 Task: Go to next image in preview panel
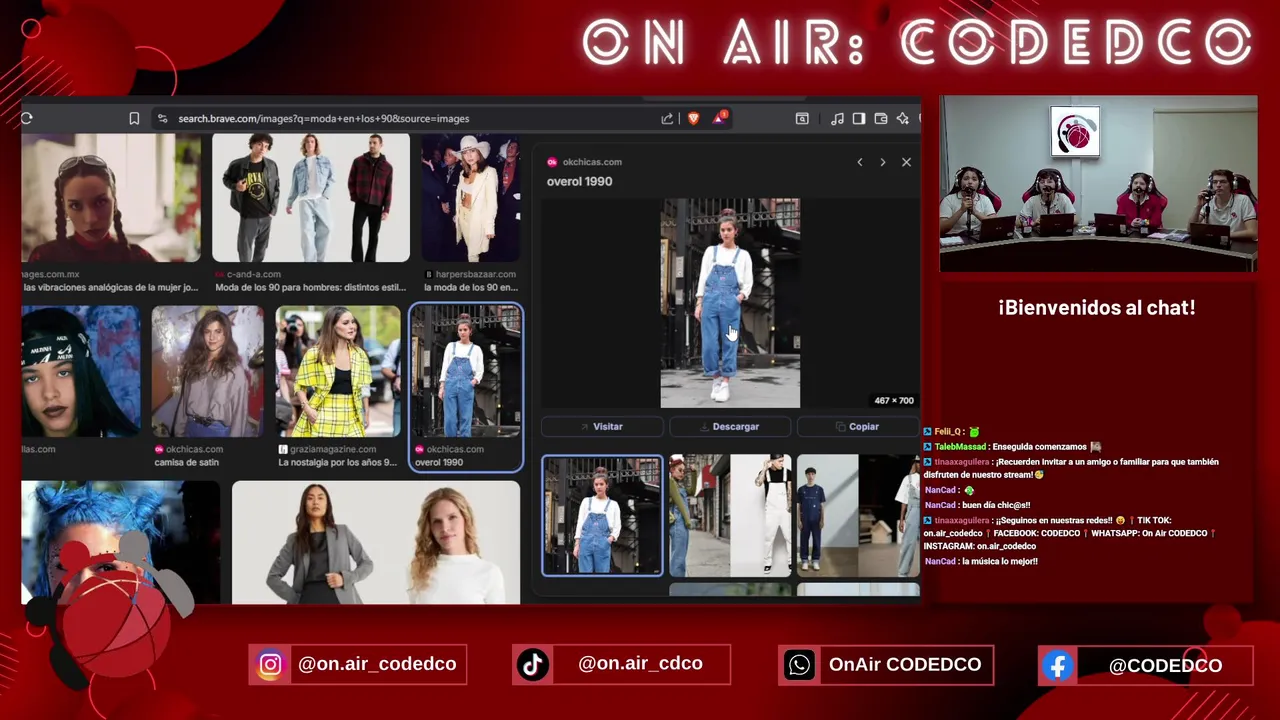point(882,162)
